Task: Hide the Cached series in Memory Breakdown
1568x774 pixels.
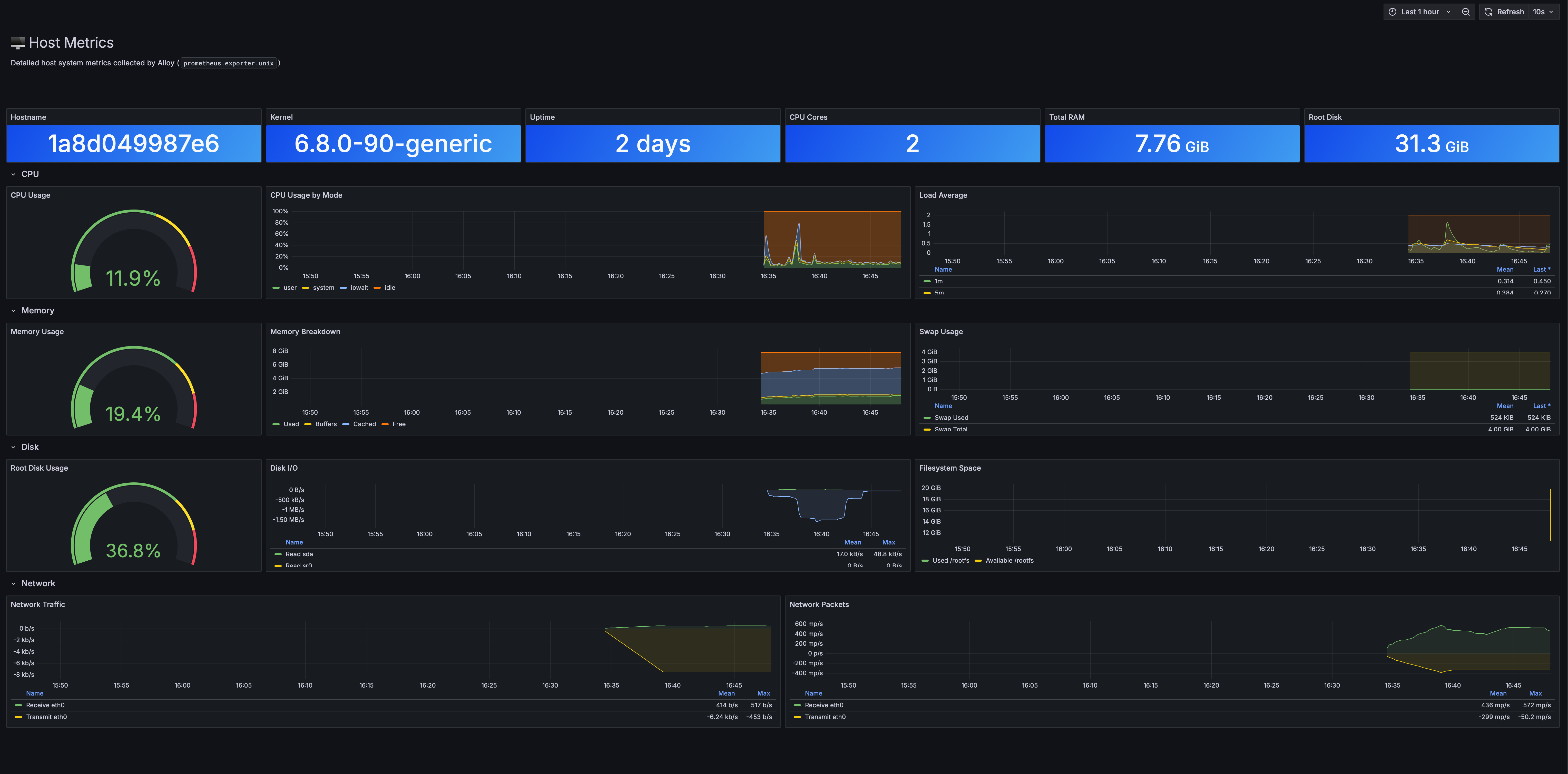Action: pyautogui.click(x=365, y=424)
